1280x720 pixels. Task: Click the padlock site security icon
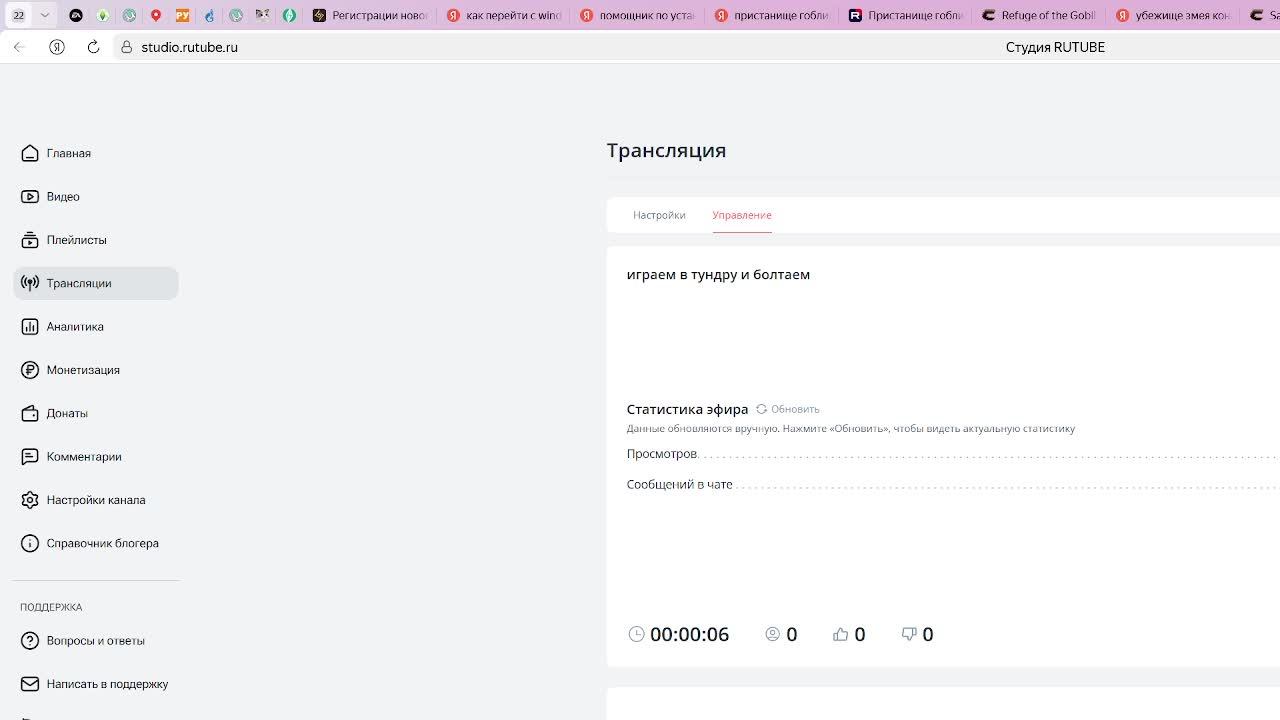pos(126,47)
